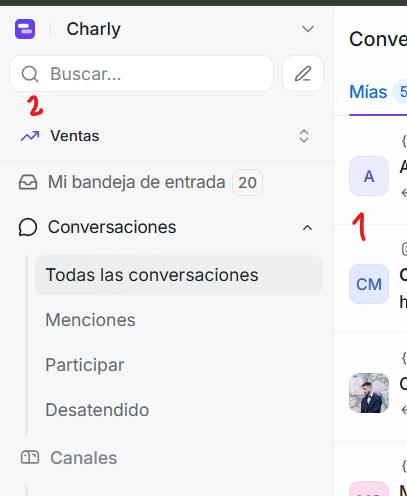
Task: Open new message with pencil compose icon
Action: [303, 74]
